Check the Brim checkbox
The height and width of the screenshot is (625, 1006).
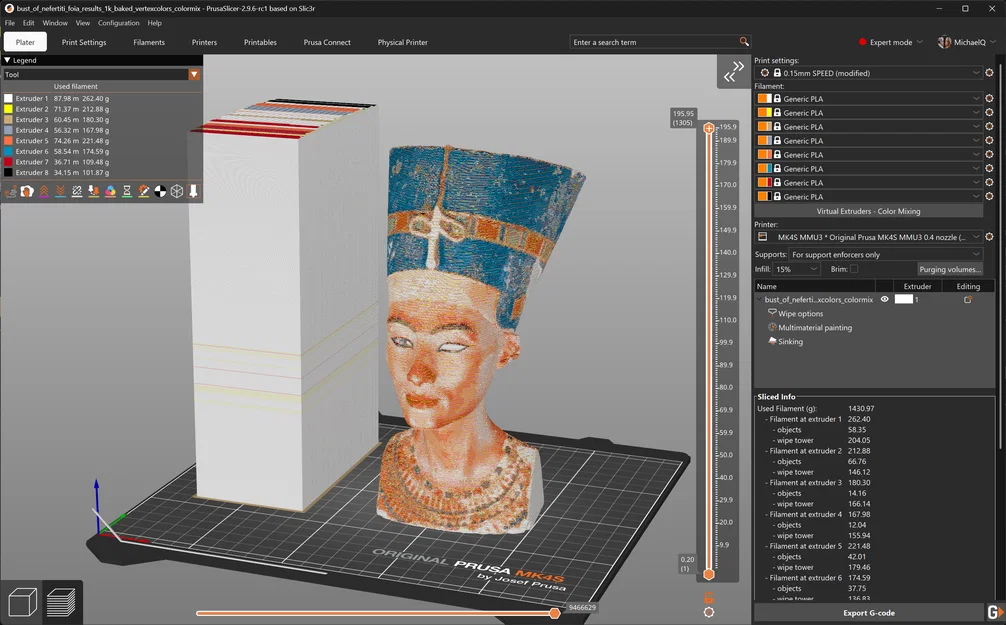click(854, 269)
